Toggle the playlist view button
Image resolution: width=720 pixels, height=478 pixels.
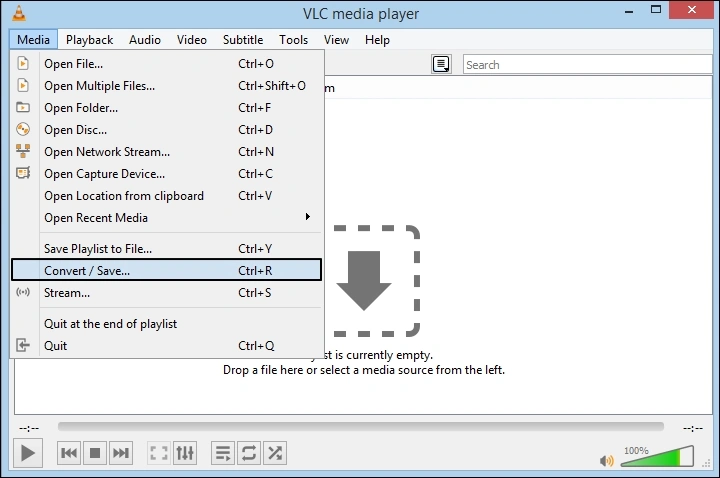coord(223,453)
